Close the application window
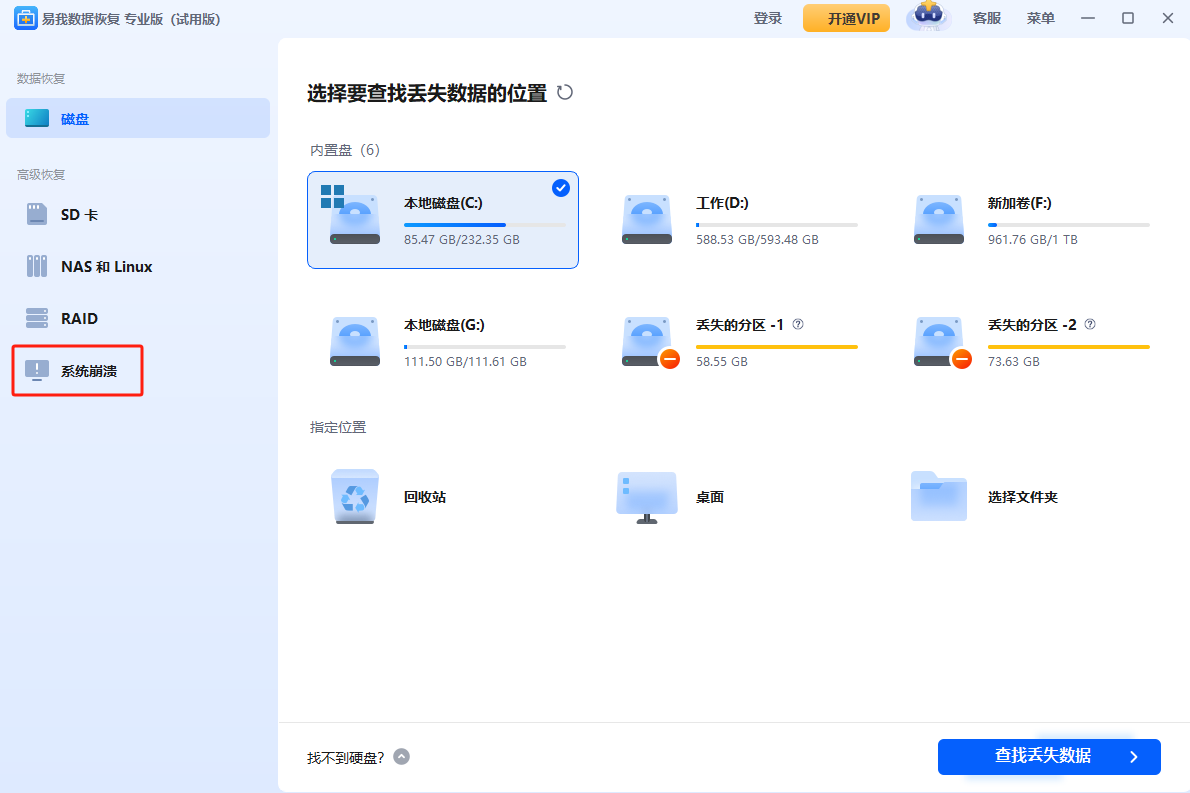The image size is (1190, 793). click(x=1168, y=18)
